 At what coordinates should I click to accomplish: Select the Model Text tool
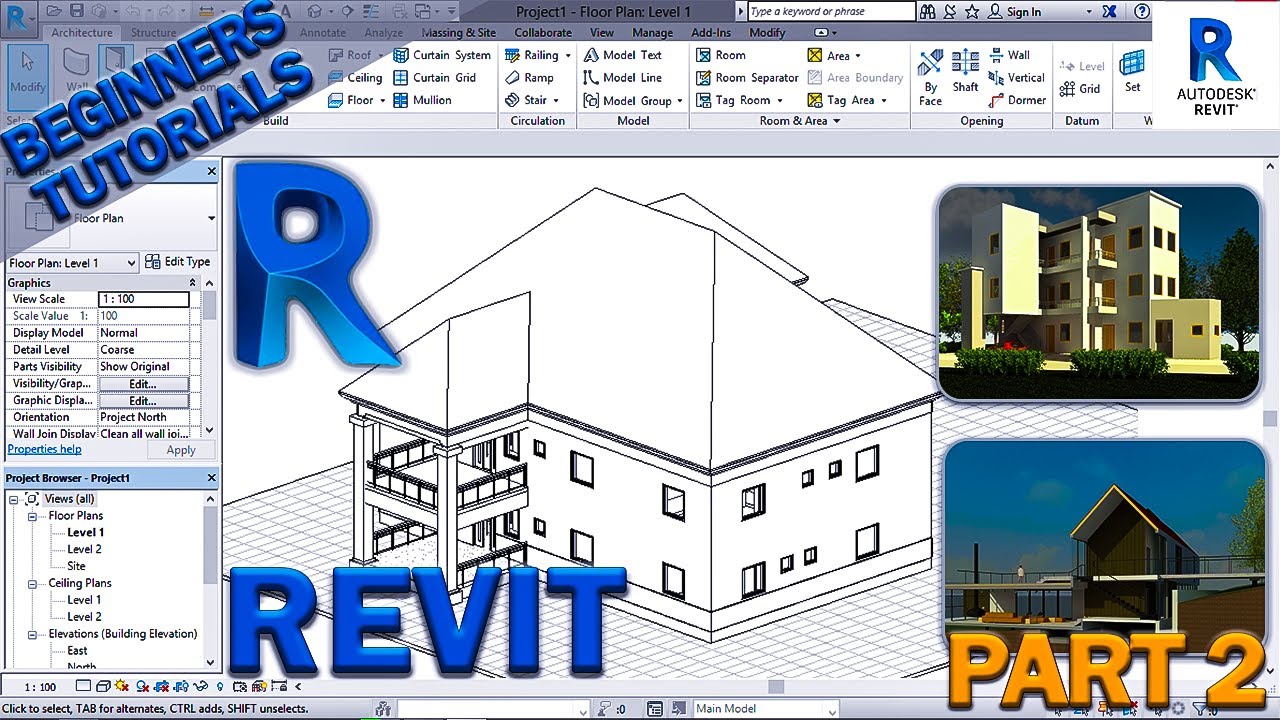(x=623, y=56)
